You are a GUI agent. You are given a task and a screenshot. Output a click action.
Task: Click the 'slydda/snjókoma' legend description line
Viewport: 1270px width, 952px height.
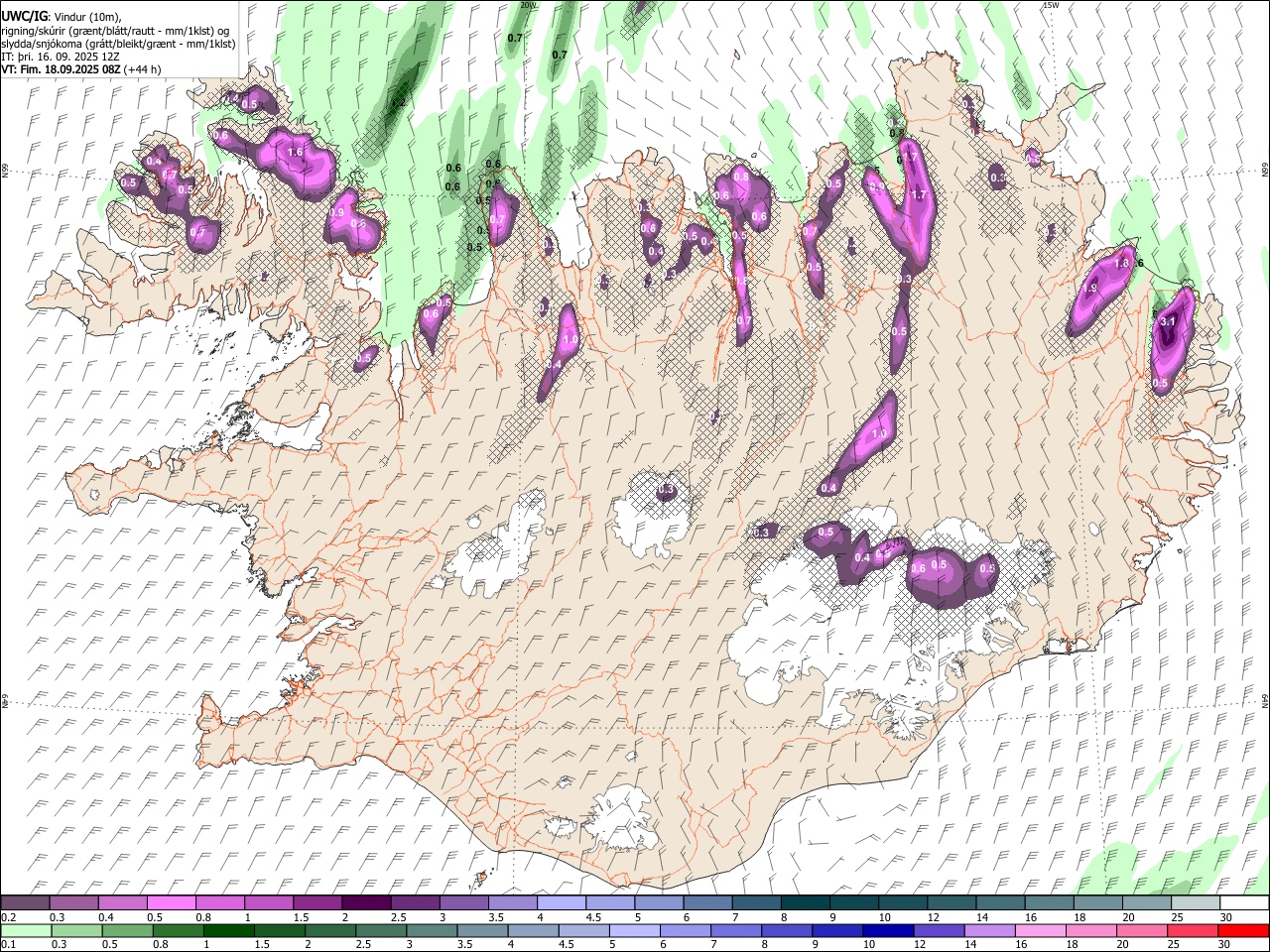click(x=118, y=44)
